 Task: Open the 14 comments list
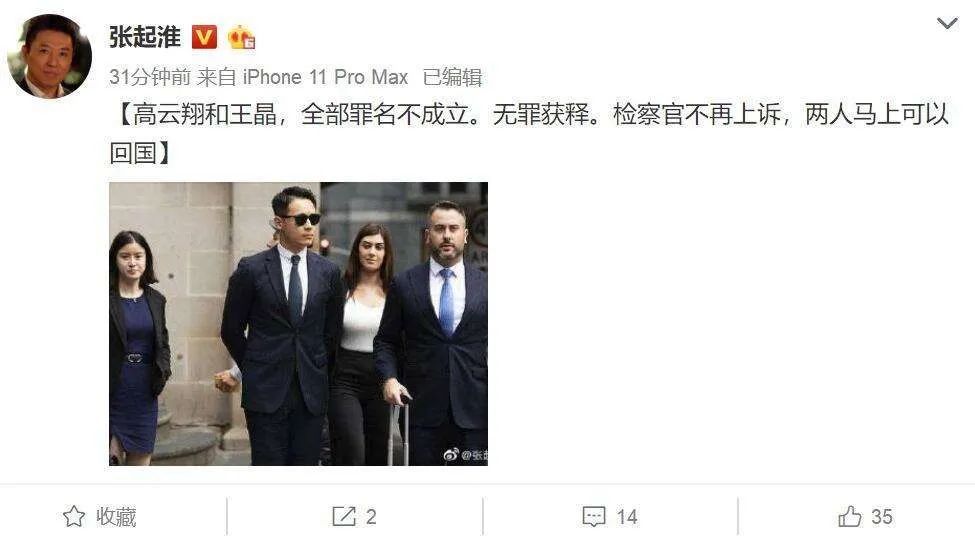[627, 516]
